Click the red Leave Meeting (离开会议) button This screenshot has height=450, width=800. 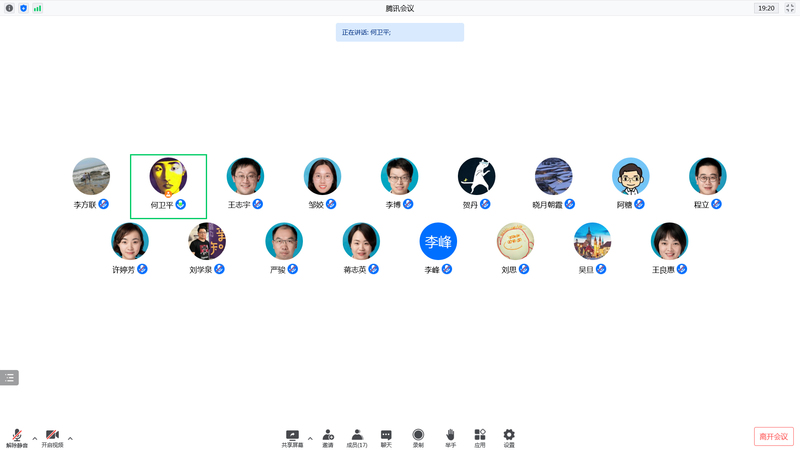[773, 436]
